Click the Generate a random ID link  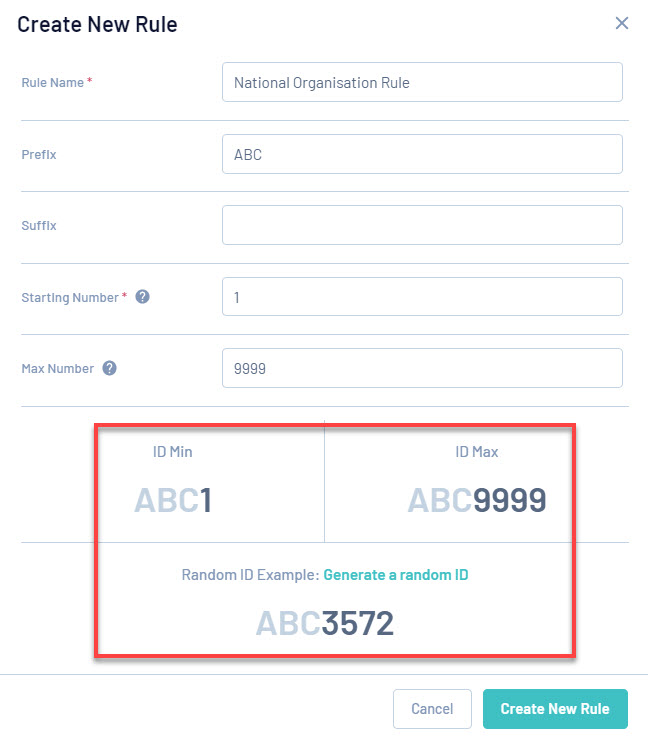(x=395, y=575)
